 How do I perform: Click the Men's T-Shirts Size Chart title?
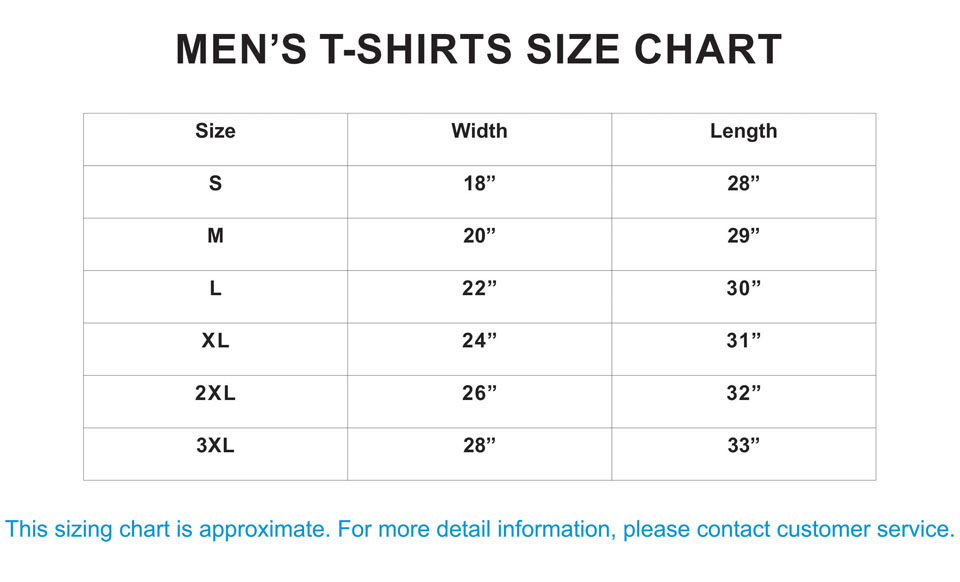coord(479,50)
